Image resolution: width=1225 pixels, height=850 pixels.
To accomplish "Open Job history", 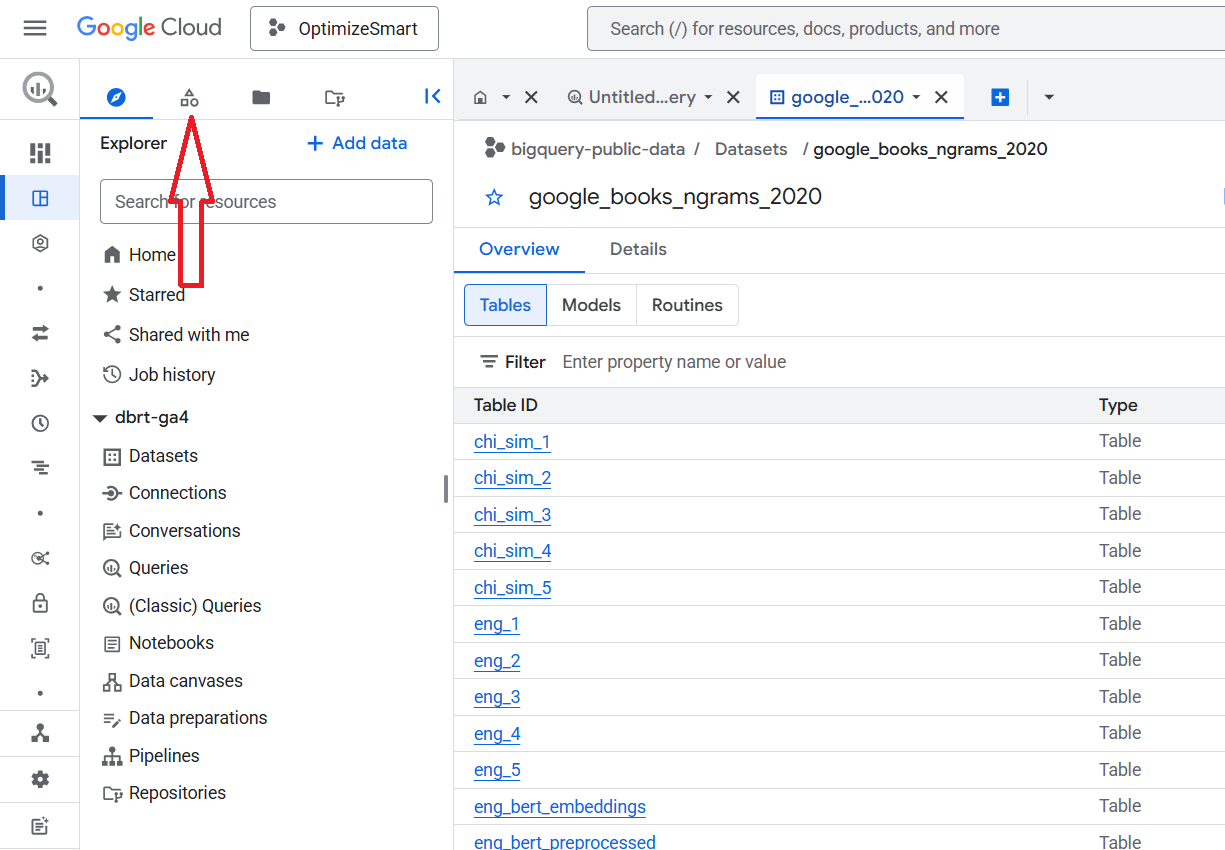I will 159,375.
